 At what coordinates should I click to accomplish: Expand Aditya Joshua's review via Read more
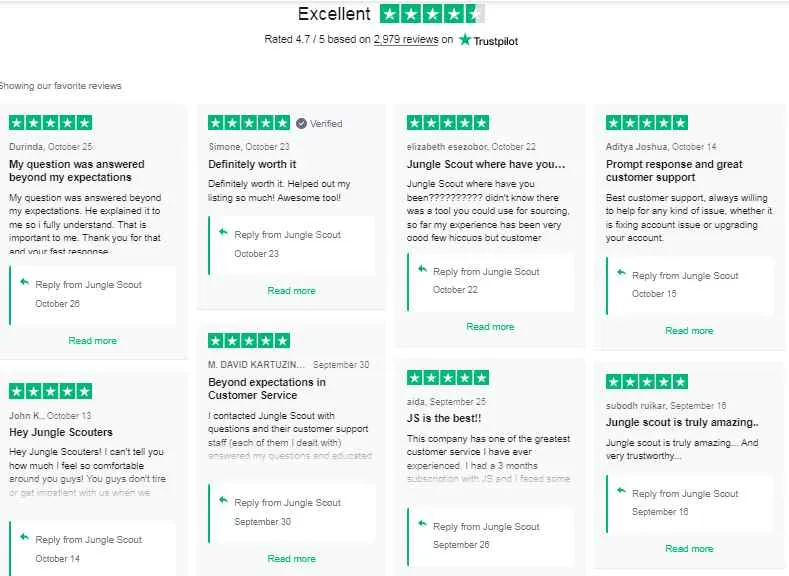point(689,331)
